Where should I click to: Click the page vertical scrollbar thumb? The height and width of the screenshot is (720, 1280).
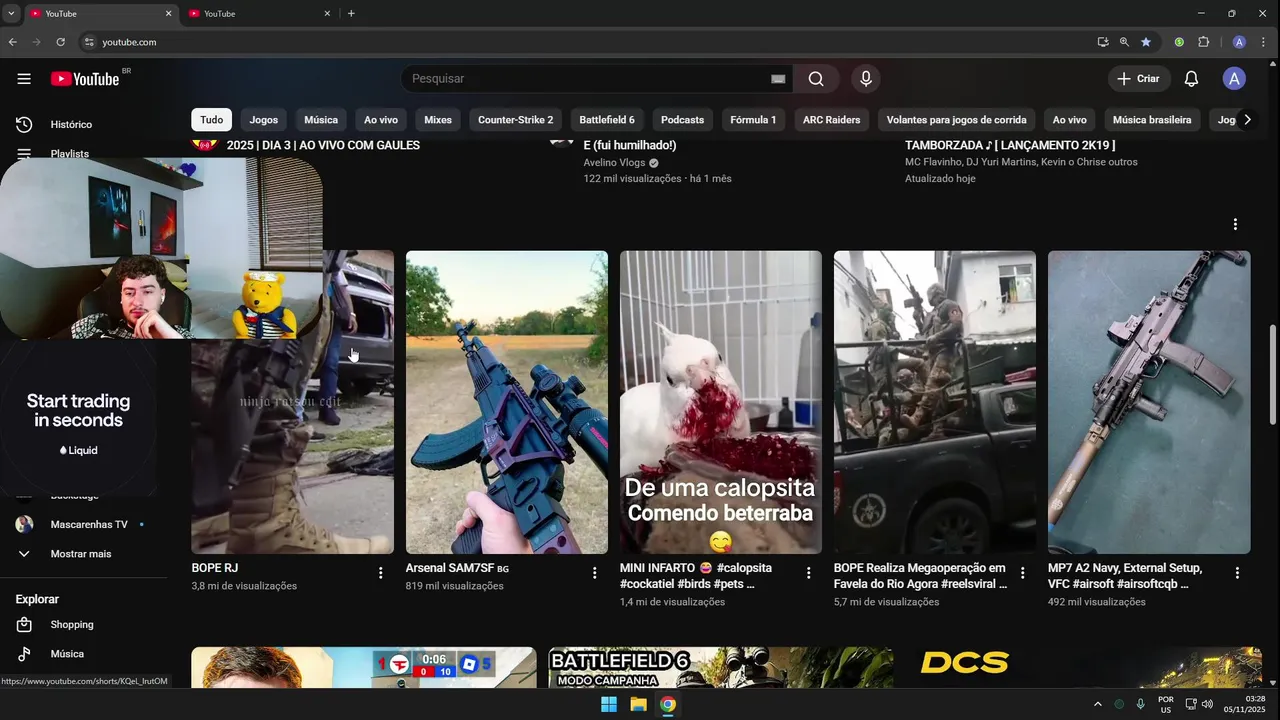(1273, 373)
